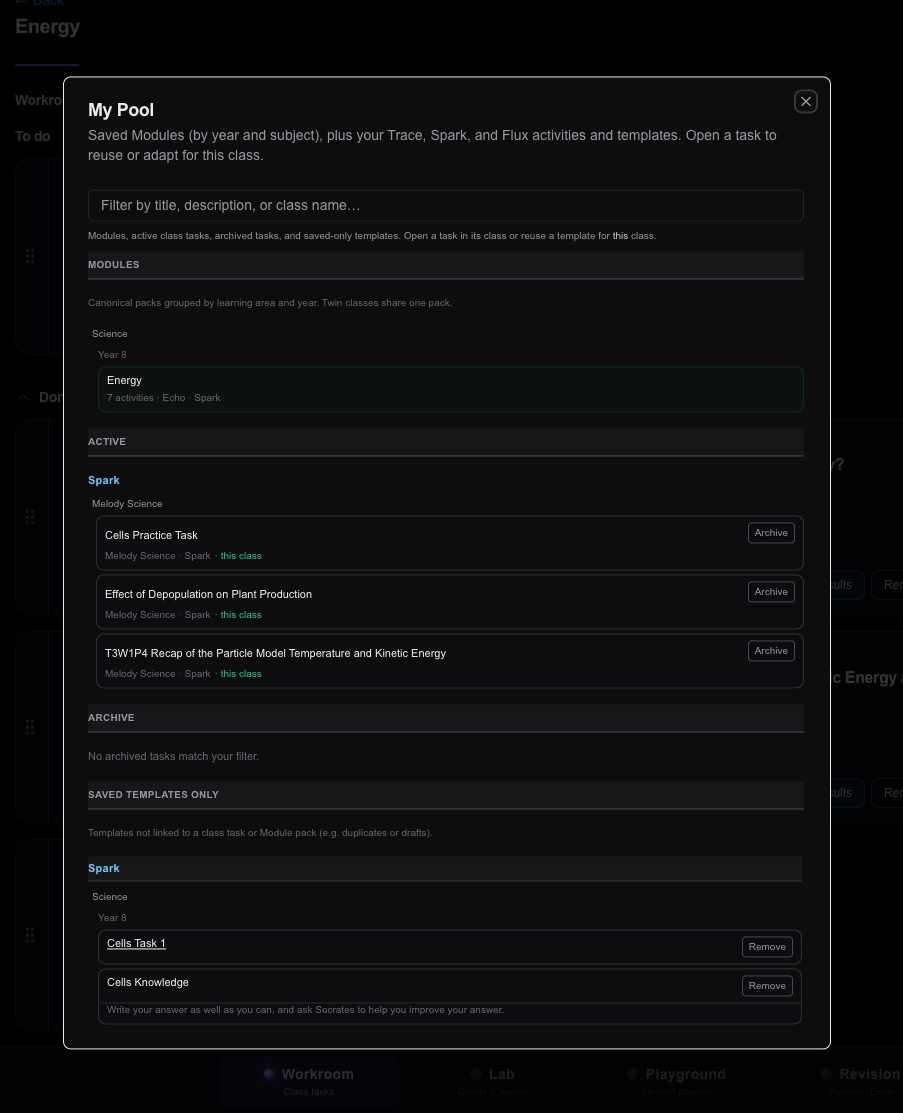Remove the Cells Knowledge template
Viewport: 903px width, 1113px height.
(x=767, y=986)
